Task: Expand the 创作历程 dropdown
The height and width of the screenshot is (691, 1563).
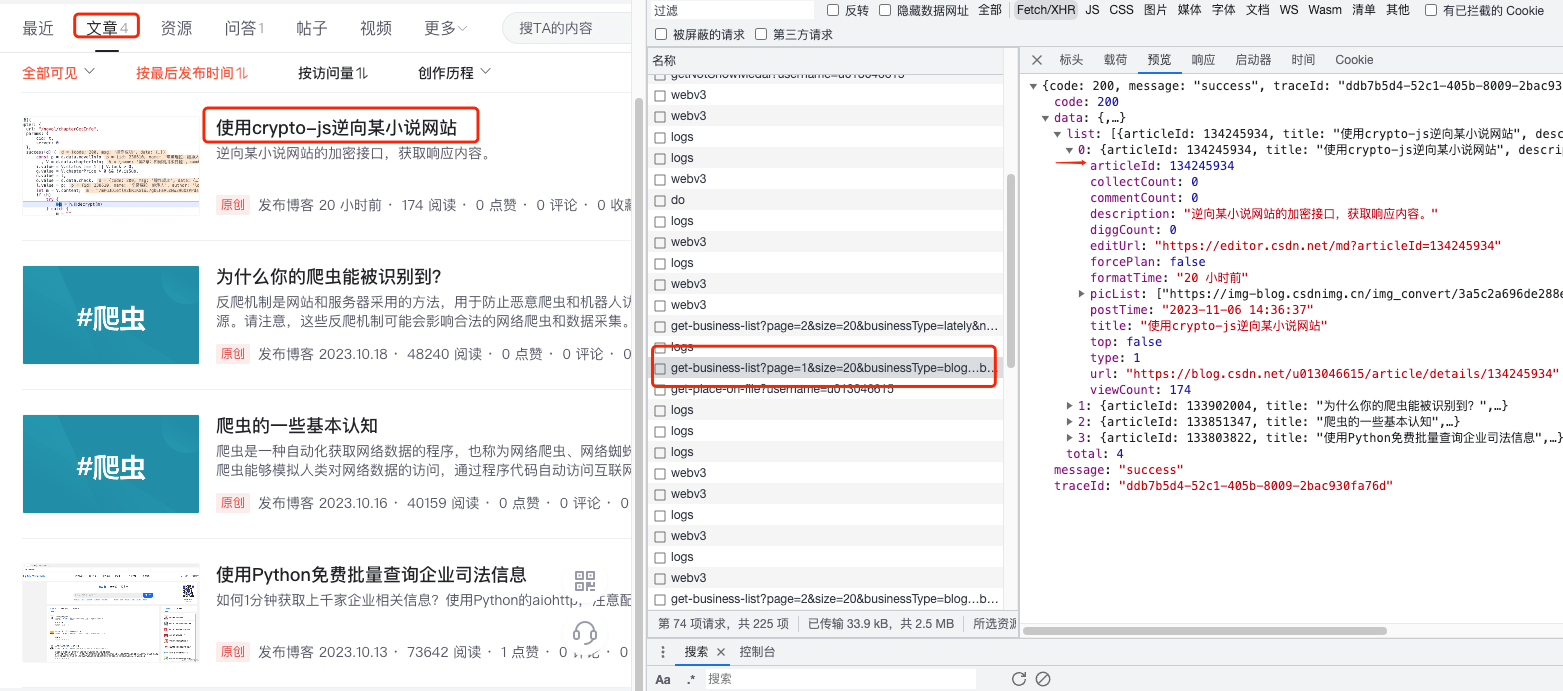Action: (454, 73)
